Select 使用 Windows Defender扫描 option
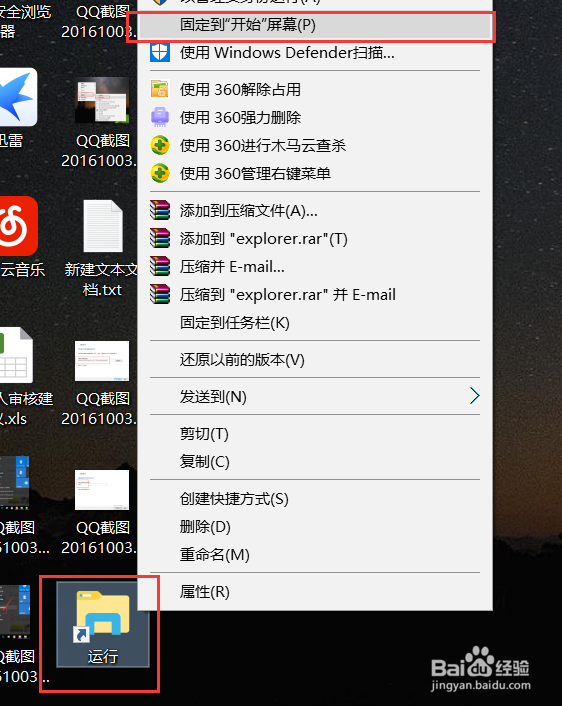 coord(315,53)
